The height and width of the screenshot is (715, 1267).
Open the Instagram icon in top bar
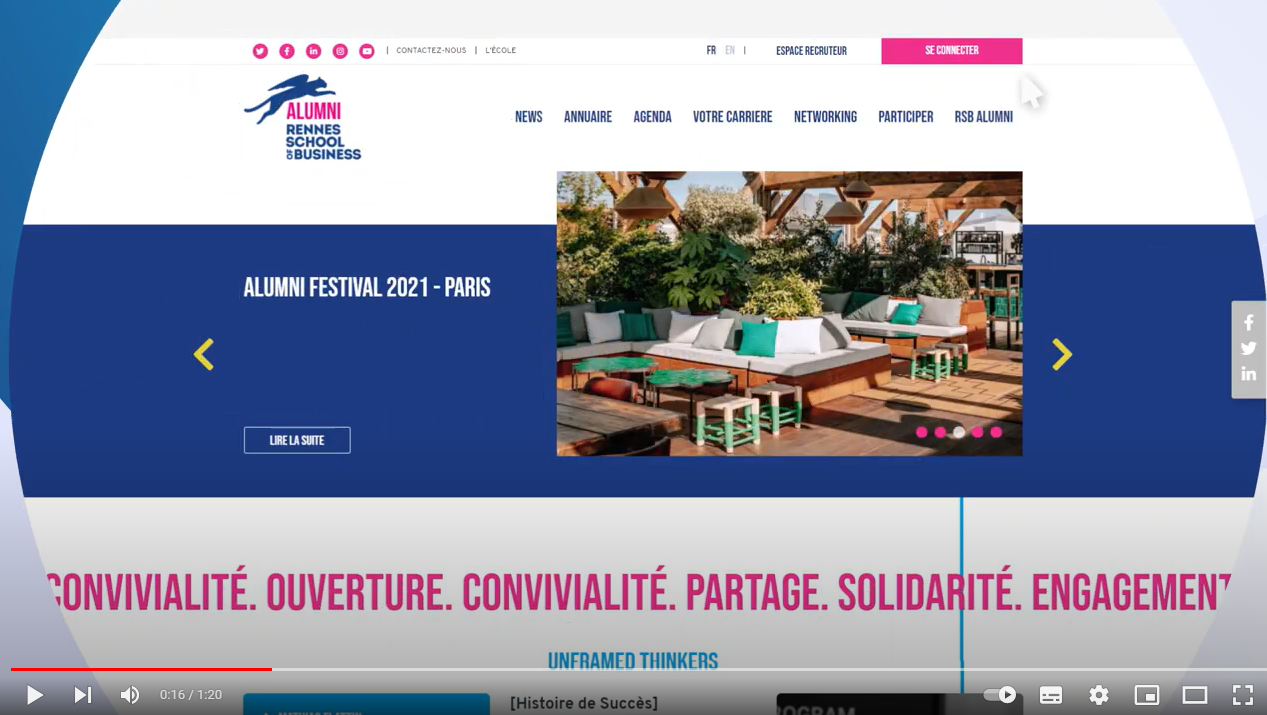pyautogui.click(x=340, y=51)
